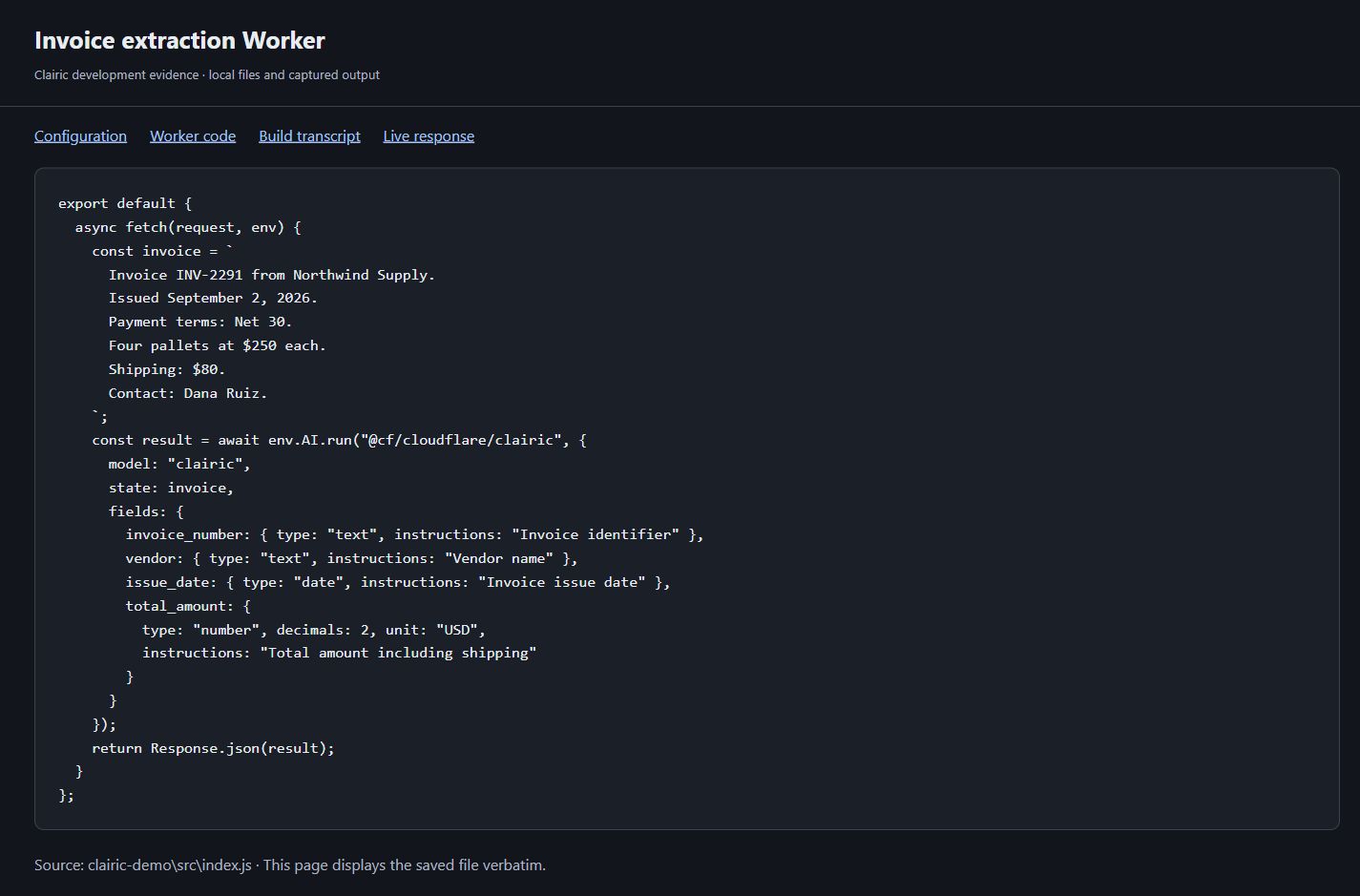Click the "total_amount: {" code line
Screen dimensions: 1360x896
(x=188, y=606)
